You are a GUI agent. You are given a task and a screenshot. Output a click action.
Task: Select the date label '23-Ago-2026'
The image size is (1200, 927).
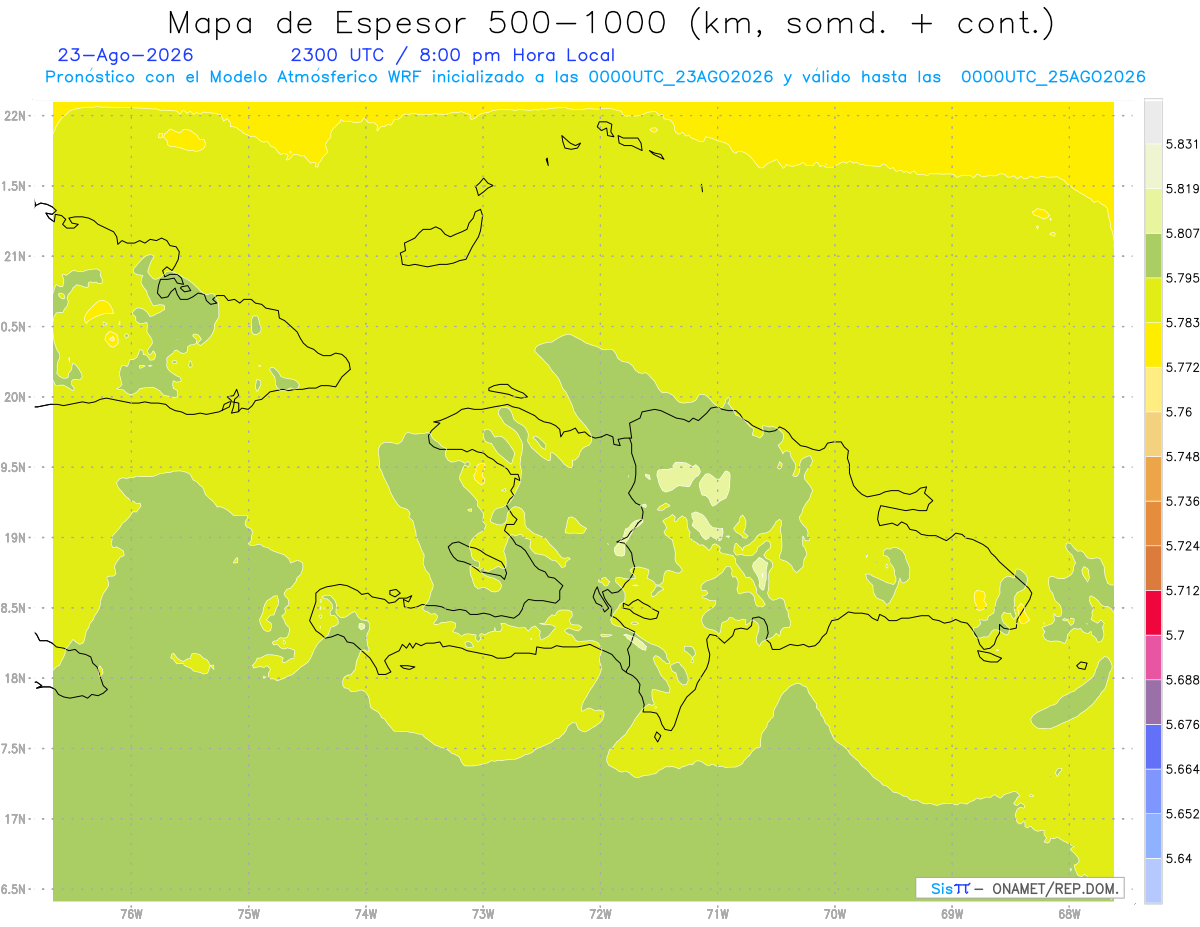126,56
